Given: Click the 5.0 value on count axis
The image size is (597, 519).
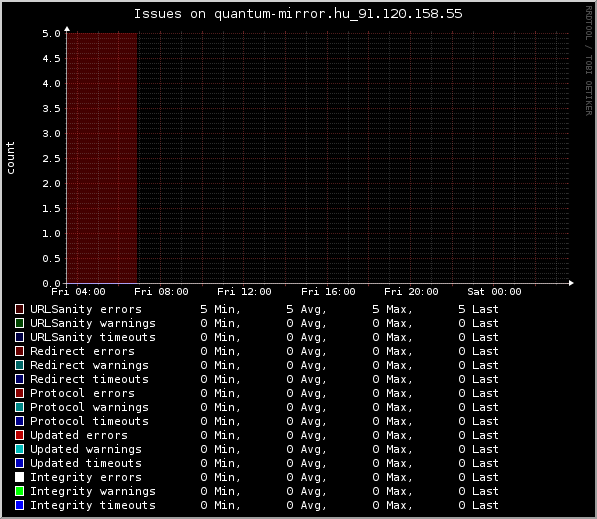Looking at the screenshot, I should point(51,34).
